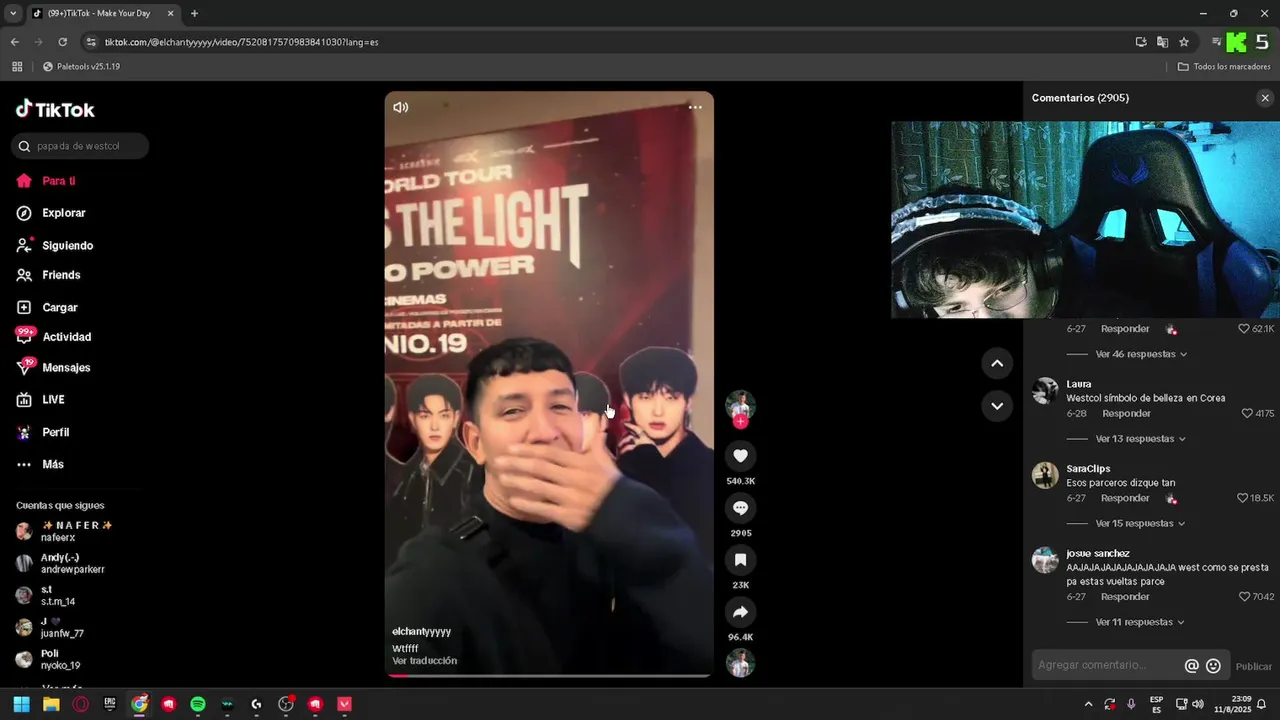
Task: Seek on the video progress bar
Action: coord(549,675)
